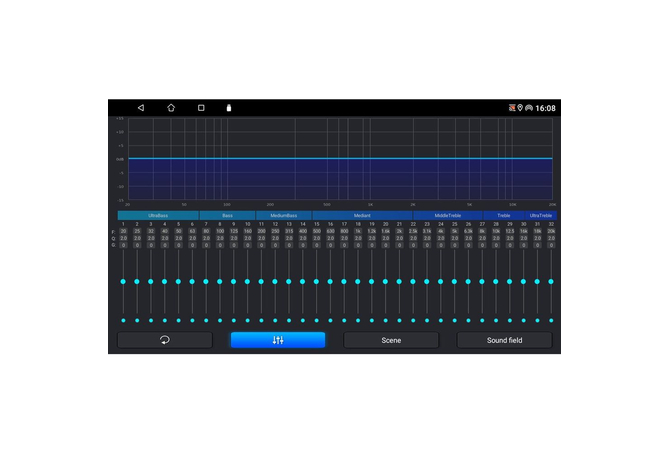The width and height of the screenshot is (670, 453).
Task: Tap the Android back navigation arrow
Action: (x=141, y=108)
